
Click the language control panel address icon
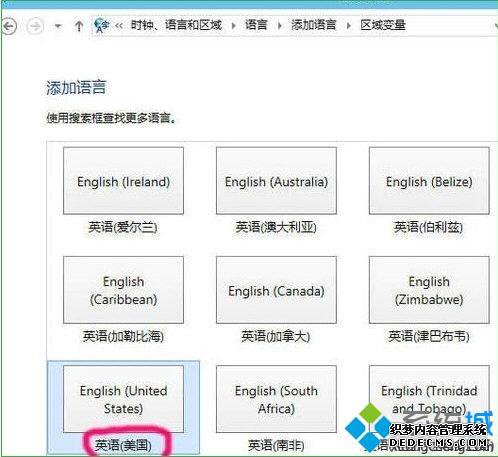pyautogui.click(x=101, y=25)
